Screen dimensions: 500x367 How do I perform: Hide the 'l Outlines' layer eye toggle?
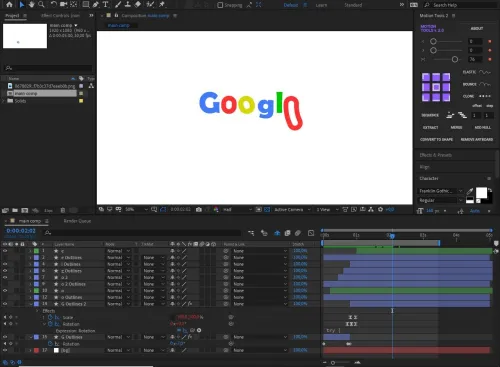[x=5, y=264]
